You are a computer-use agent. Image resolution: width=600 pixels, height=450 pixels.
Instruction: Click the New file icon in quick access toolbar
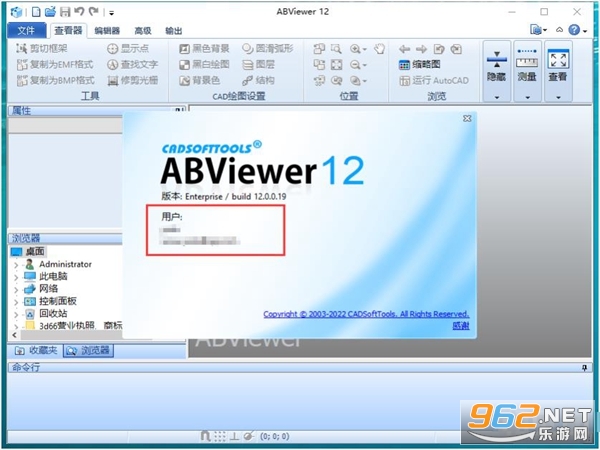click(36, 12)
